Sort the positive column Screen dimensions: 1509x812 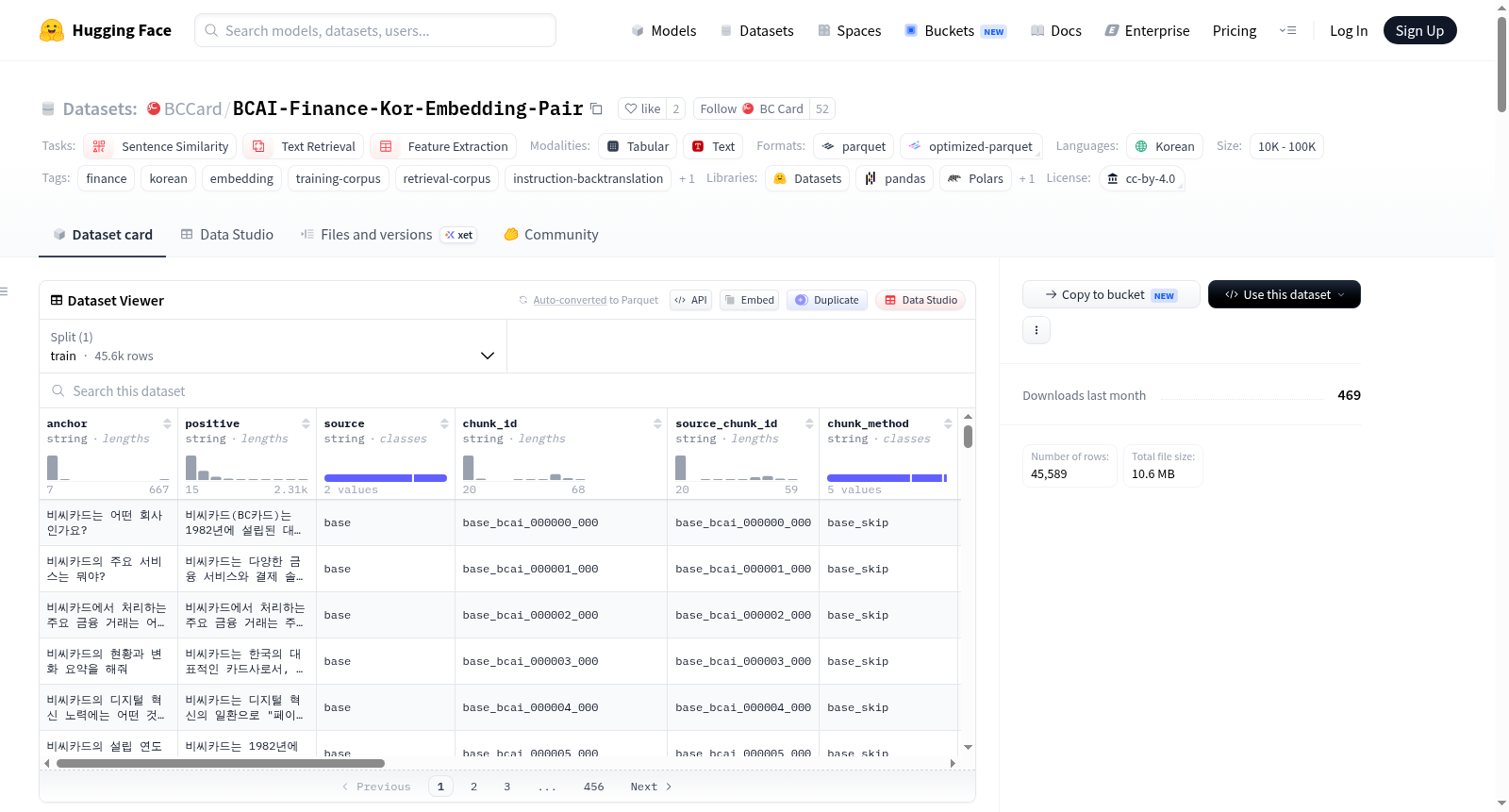click(306, 423)
